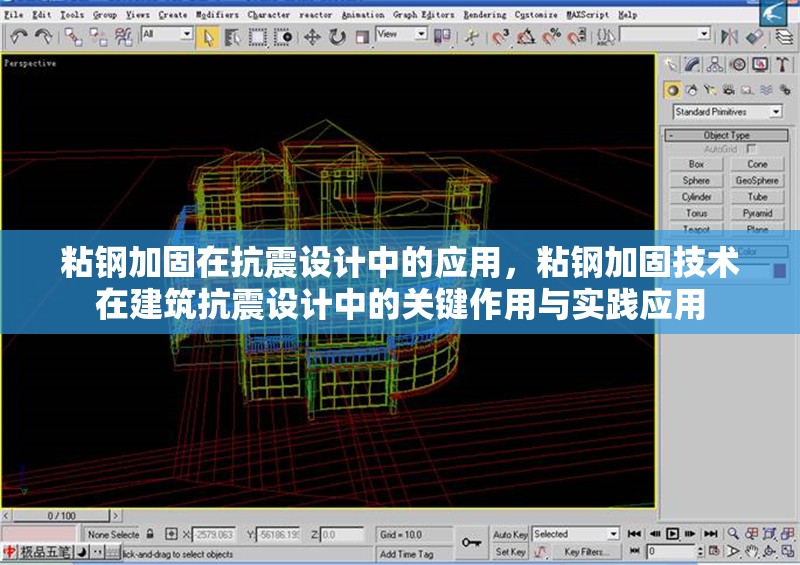This screenshot has width=800, height=565.
Task: Activate the Select and Rotate tool
Action: (337, 36)
